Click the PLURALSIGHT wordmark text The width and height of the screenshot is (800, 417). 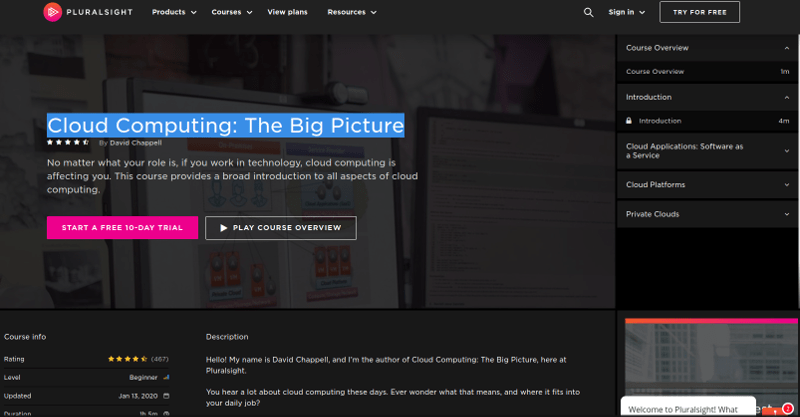pos(99,12)
